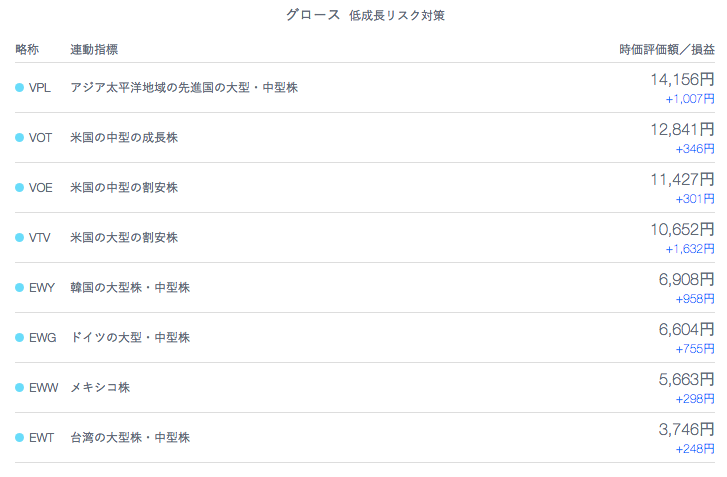727x477 pixels.
Task: Select the 14,156円 valuation amount
Action: pos(682,80)
